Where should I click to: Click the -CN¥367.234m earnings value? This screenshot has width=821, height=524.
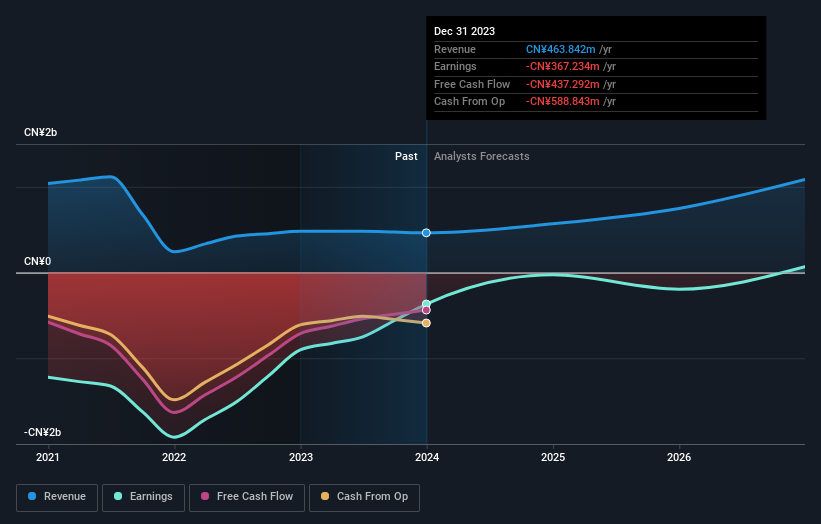coord(563,66)
